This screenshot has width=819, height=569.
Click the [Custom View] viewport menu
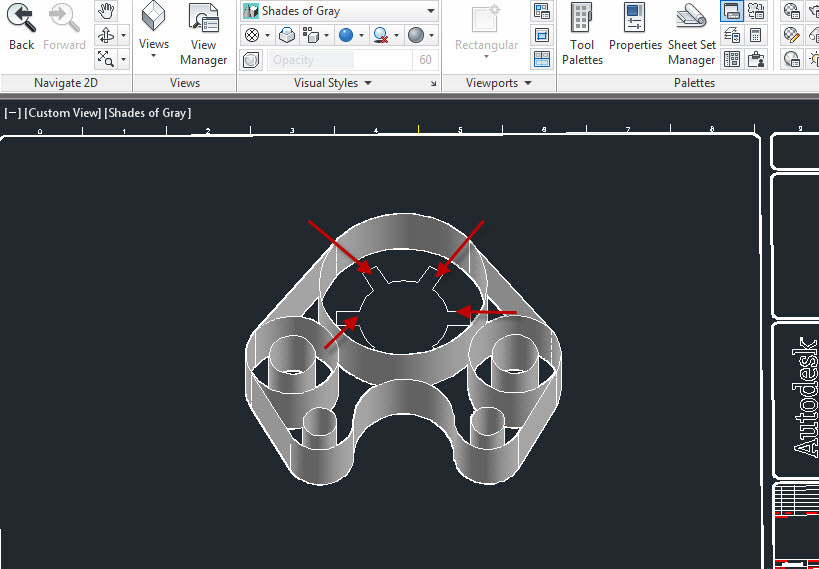point(63,113)
